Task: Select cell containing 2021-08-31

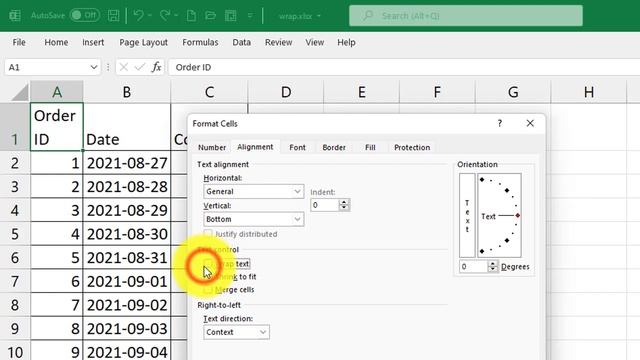Action: 127,258
